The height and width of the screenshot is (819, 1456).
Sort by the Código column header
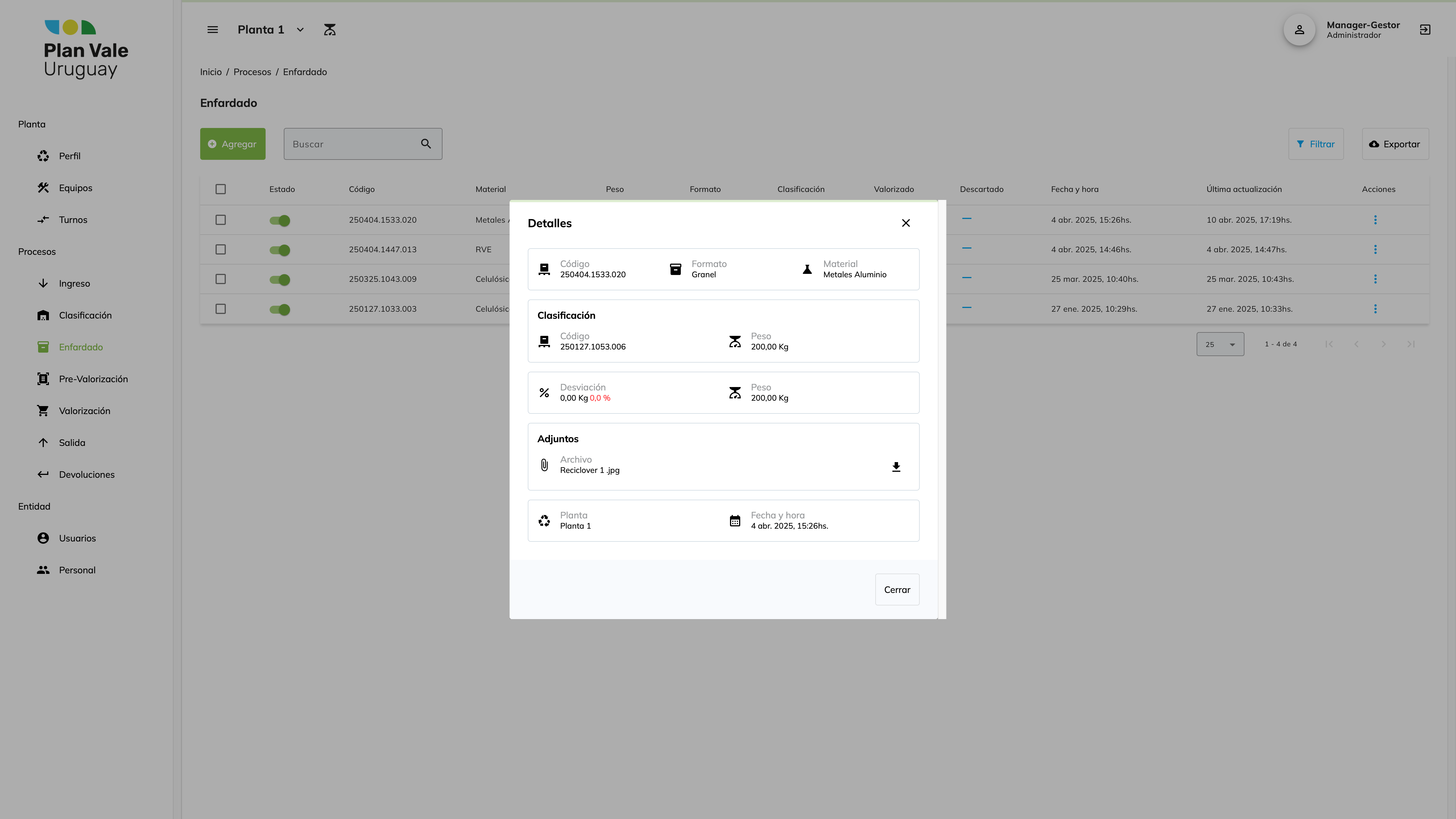coord(361,189)
